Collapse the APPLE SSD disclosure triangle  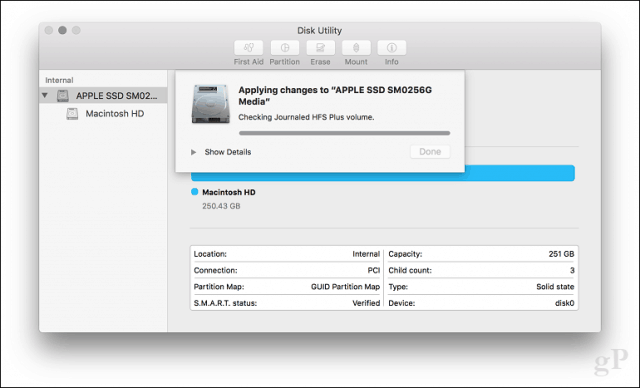[45, 95]
